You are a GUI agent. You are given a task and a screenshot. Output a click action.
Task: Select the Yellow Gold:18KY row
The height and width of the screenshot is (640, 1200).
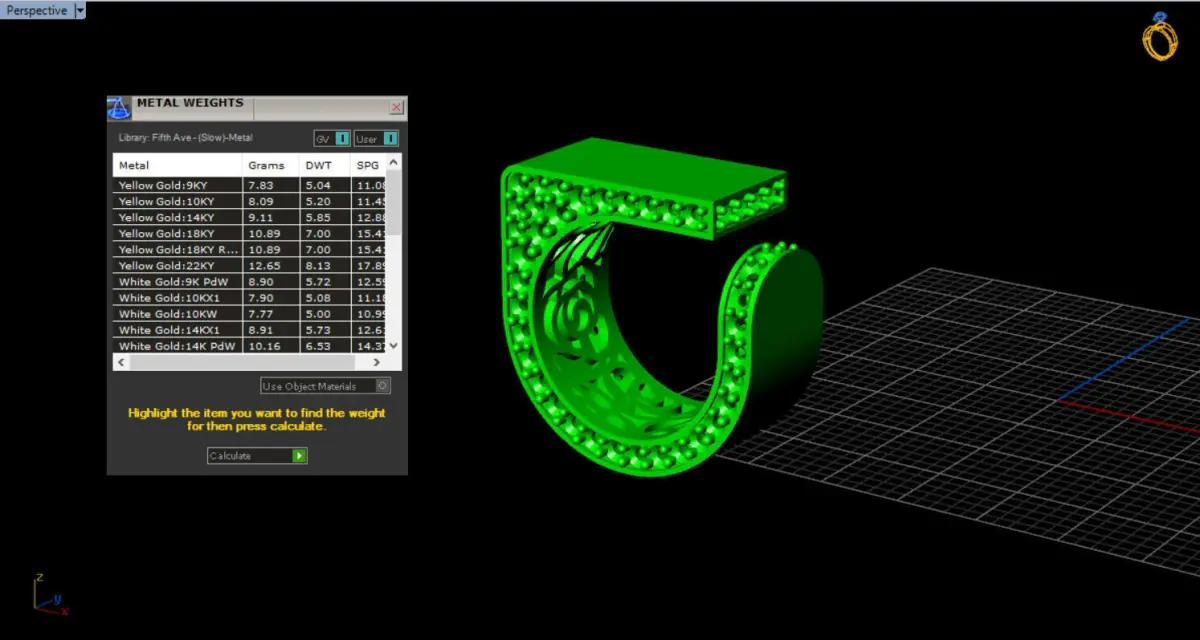click(250, 233)
